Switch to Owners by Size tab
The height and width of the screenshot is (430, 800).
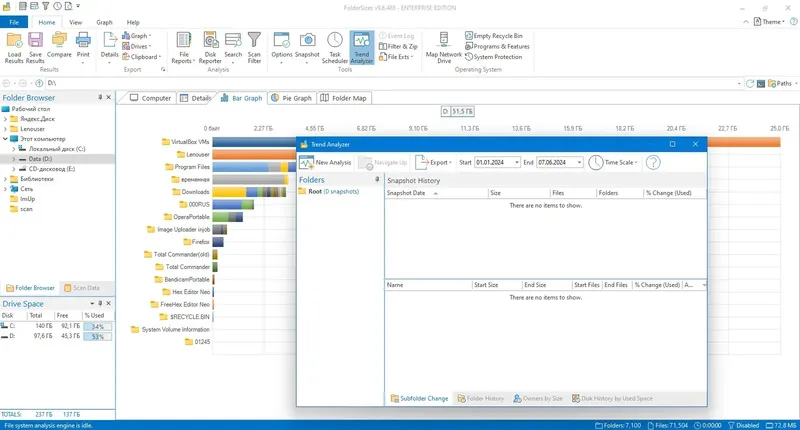click(538, 398)
